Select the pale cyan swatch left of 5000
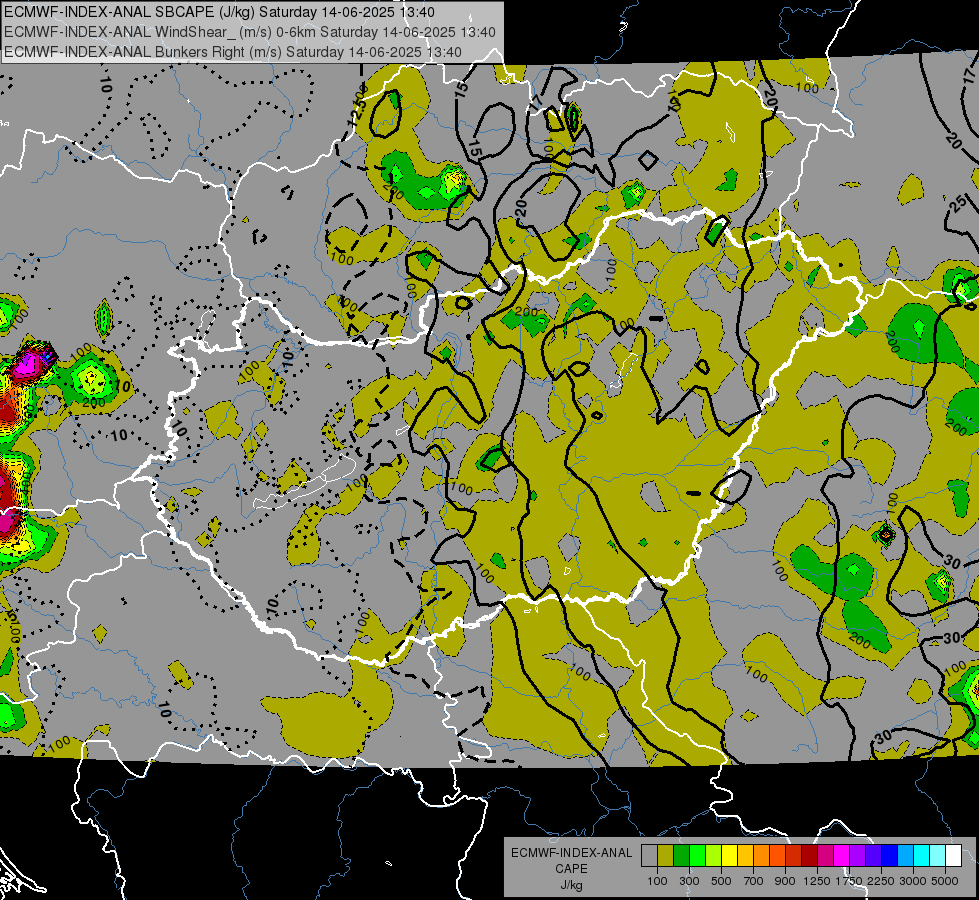Screen dimensions: 979x900 coord(938,855)
